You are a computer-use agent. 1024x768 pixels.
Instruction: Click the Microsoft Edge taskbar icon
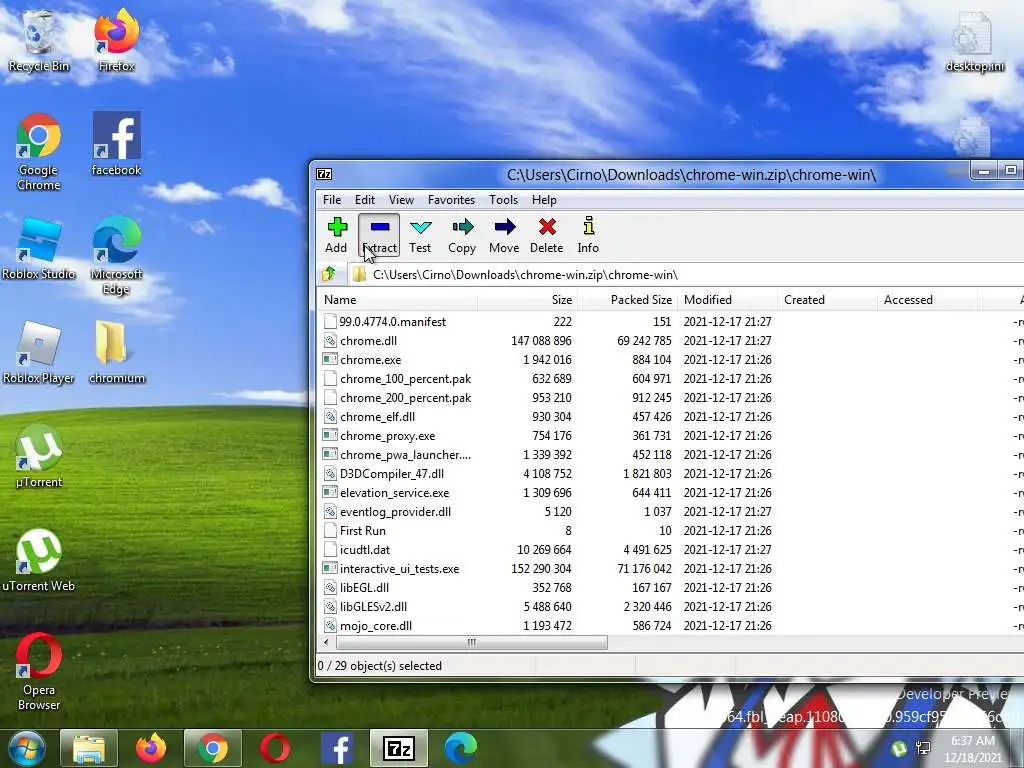461,748
